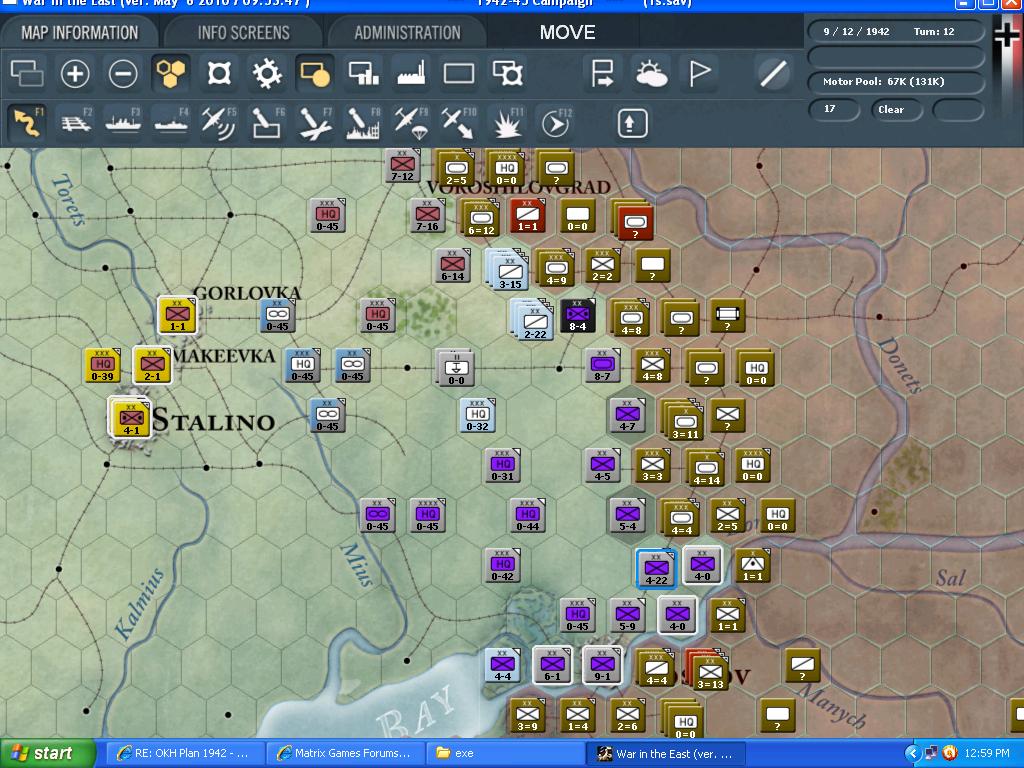This screenshot has width=1024, height=768.
Task: Toggle the factory overlay icon
Action: (411, 73)
